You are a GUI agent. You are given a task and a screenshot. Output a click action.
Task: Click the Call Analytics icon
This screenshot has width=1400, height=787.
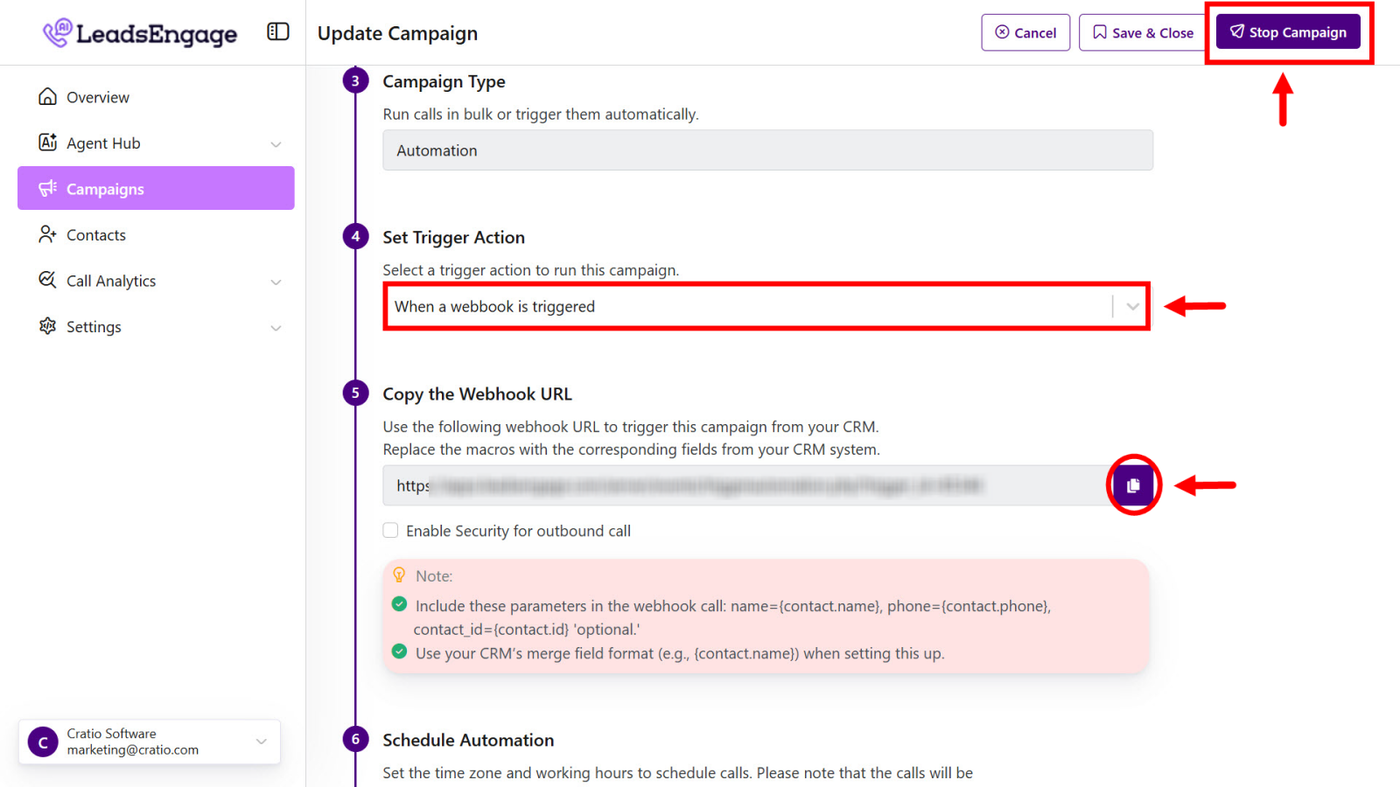click(x=47, y=281)
